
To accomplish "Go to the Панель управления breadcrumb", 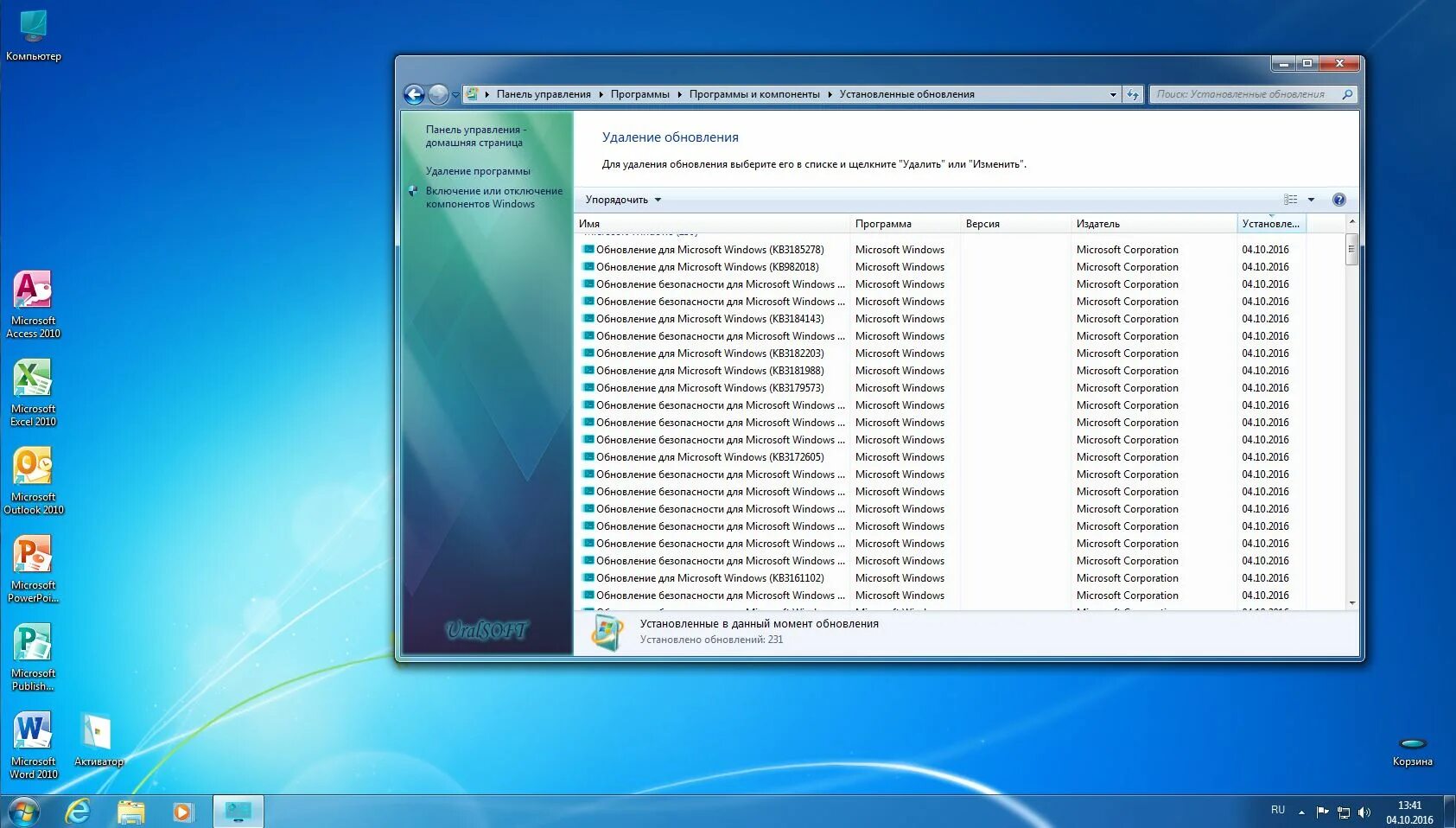I will click(x=544, y=94).
